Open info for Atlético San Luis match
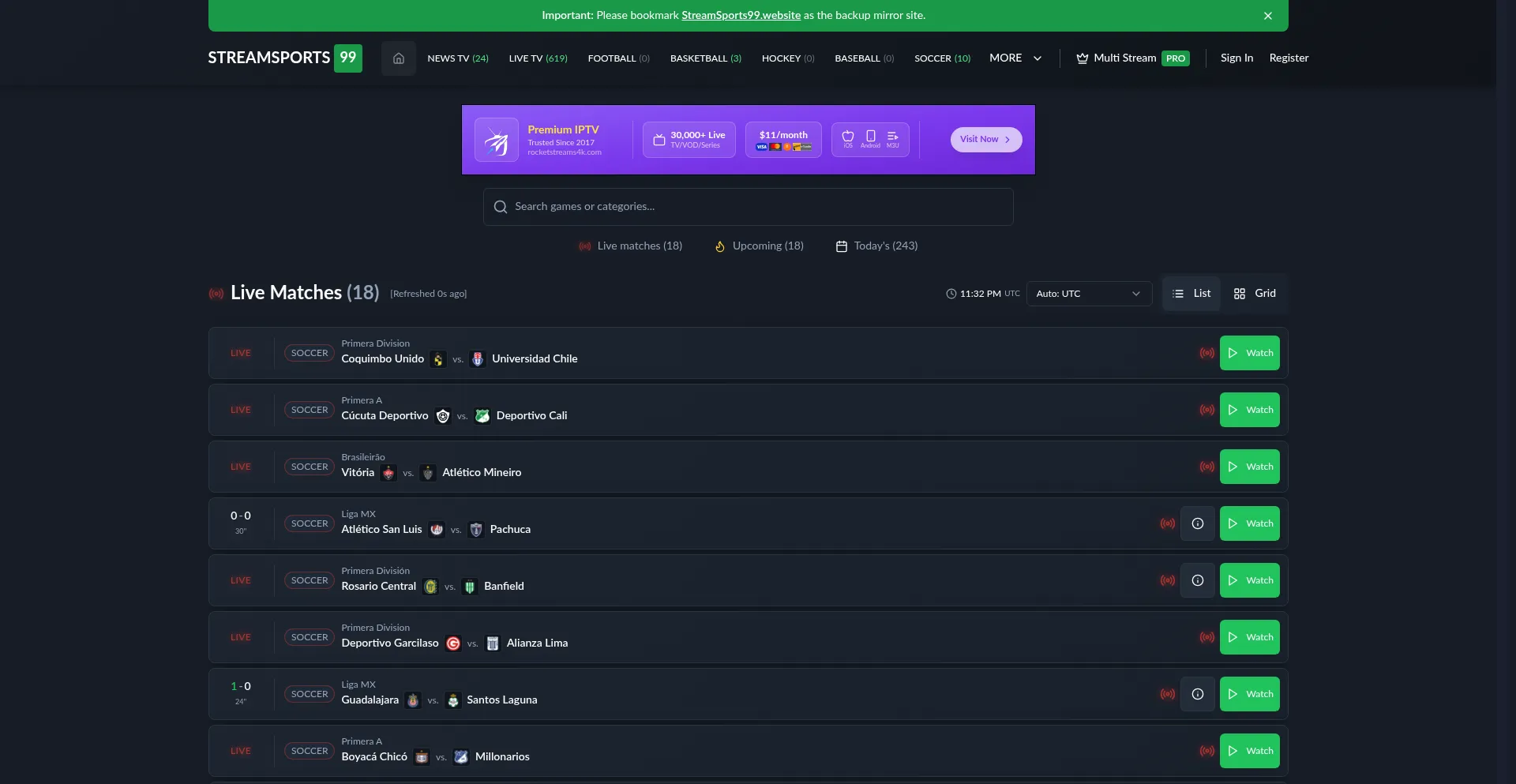1516x784 pixels. [x=1198, y=523]
